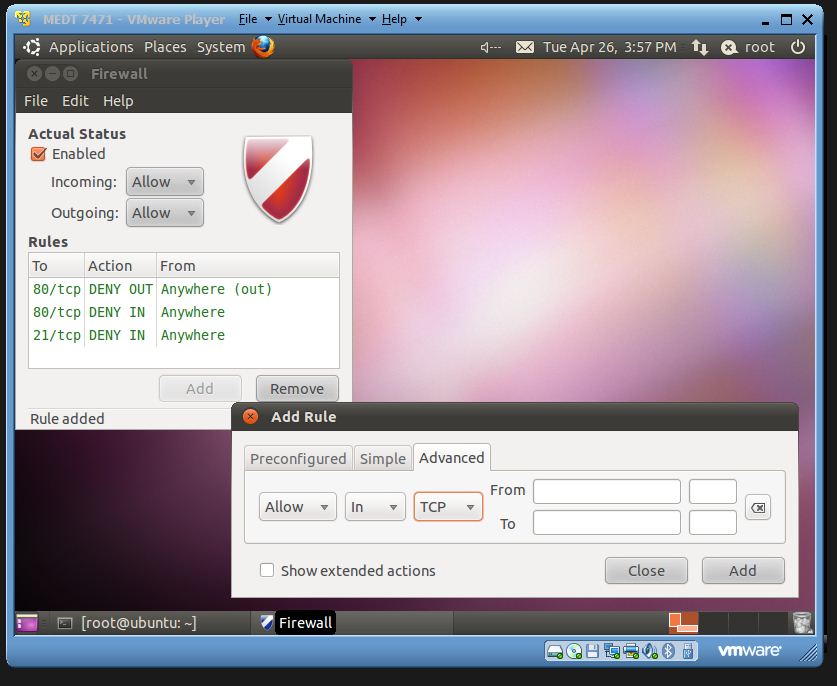The height and width of the screenshot is (686, 837).
Task: Click the VMware hard disk device icon
Action: click(555, 651)
